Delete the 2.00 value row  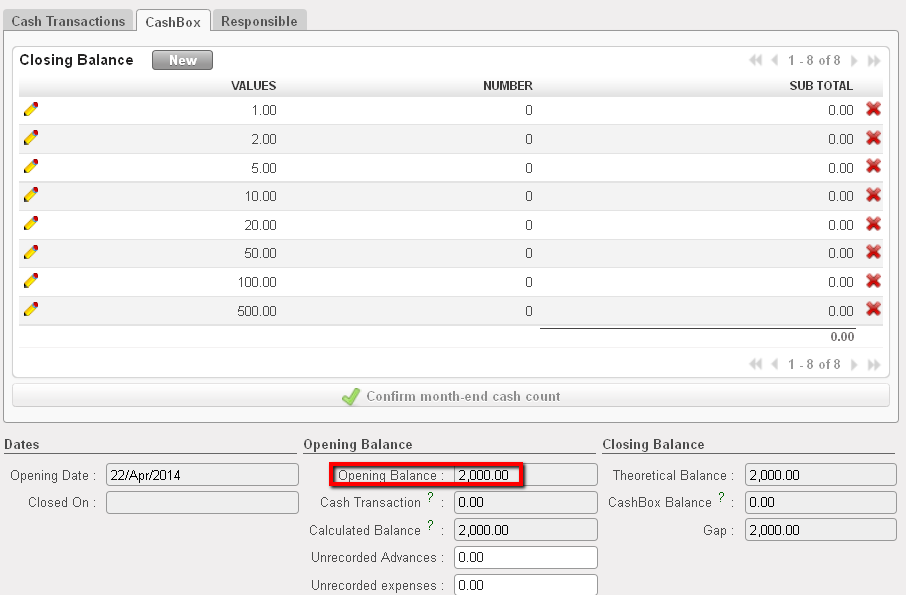tap(873, 138)
